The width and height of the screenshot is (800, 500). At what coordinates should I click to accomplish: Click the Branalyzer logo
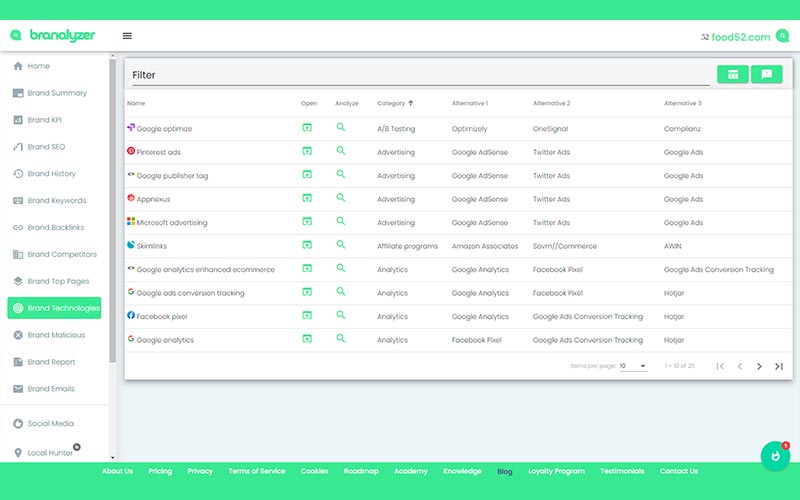point(53,35)
